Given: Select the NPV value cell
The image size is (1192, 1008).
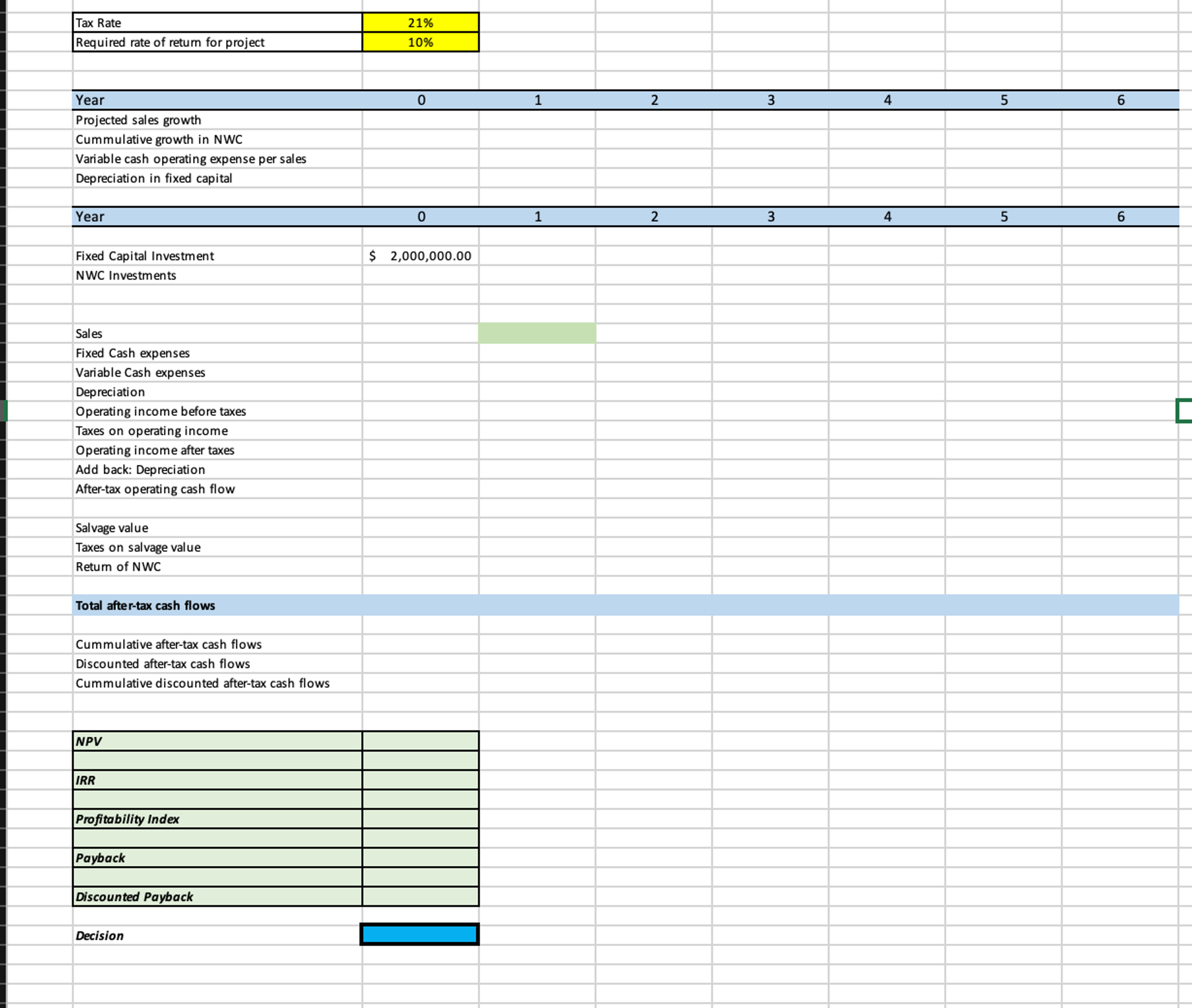Looking at the screenshot, I should pyautogui.click(x=420, y=741).
